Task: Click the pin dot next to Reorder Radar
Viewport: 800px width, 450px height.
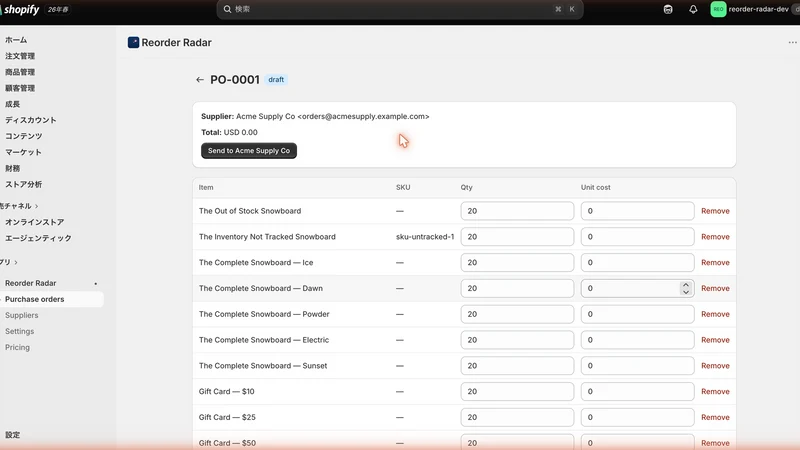Action: 95,283
